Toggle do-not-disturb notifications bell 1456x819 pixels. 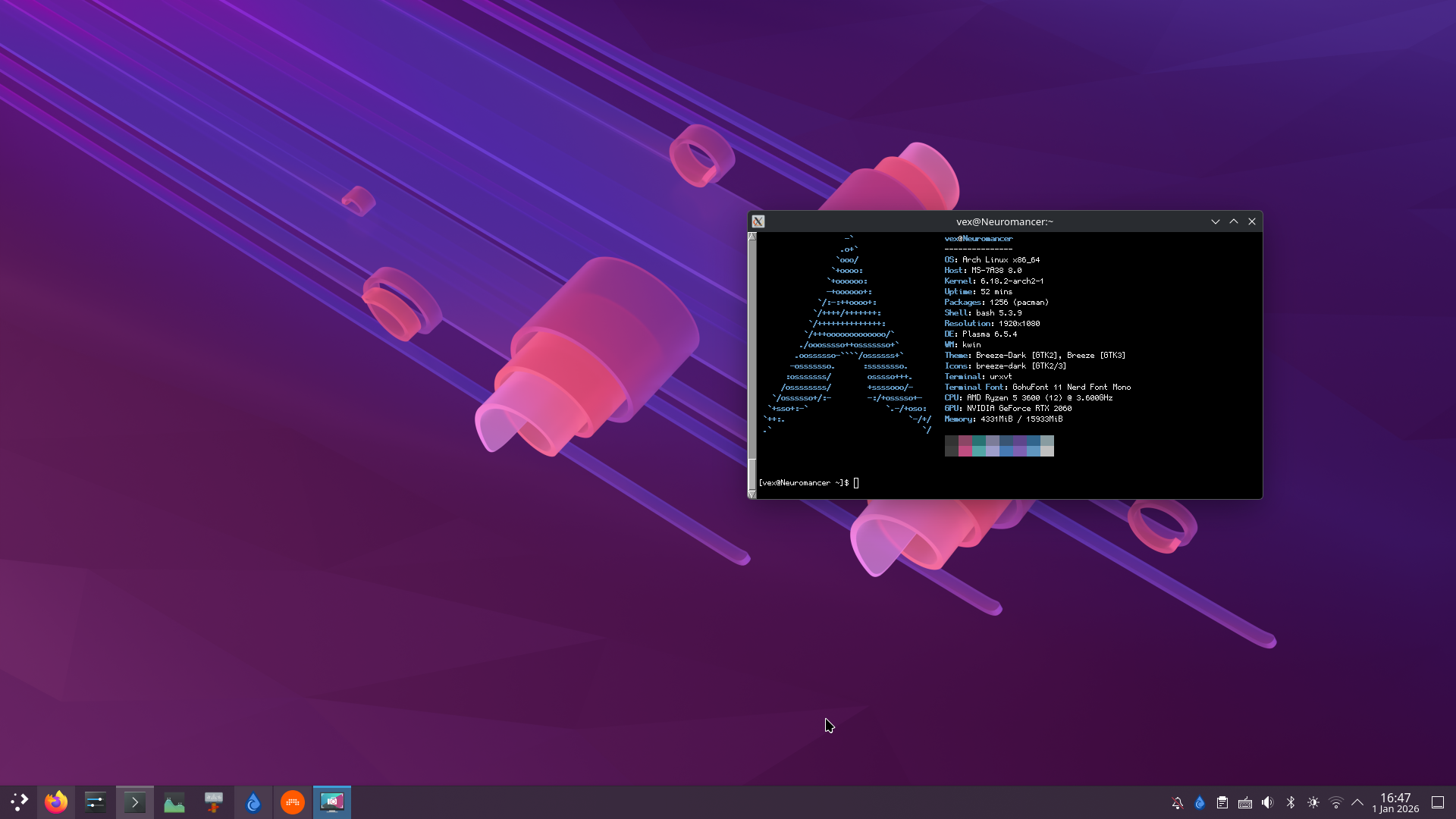[x=1177, y=802]
